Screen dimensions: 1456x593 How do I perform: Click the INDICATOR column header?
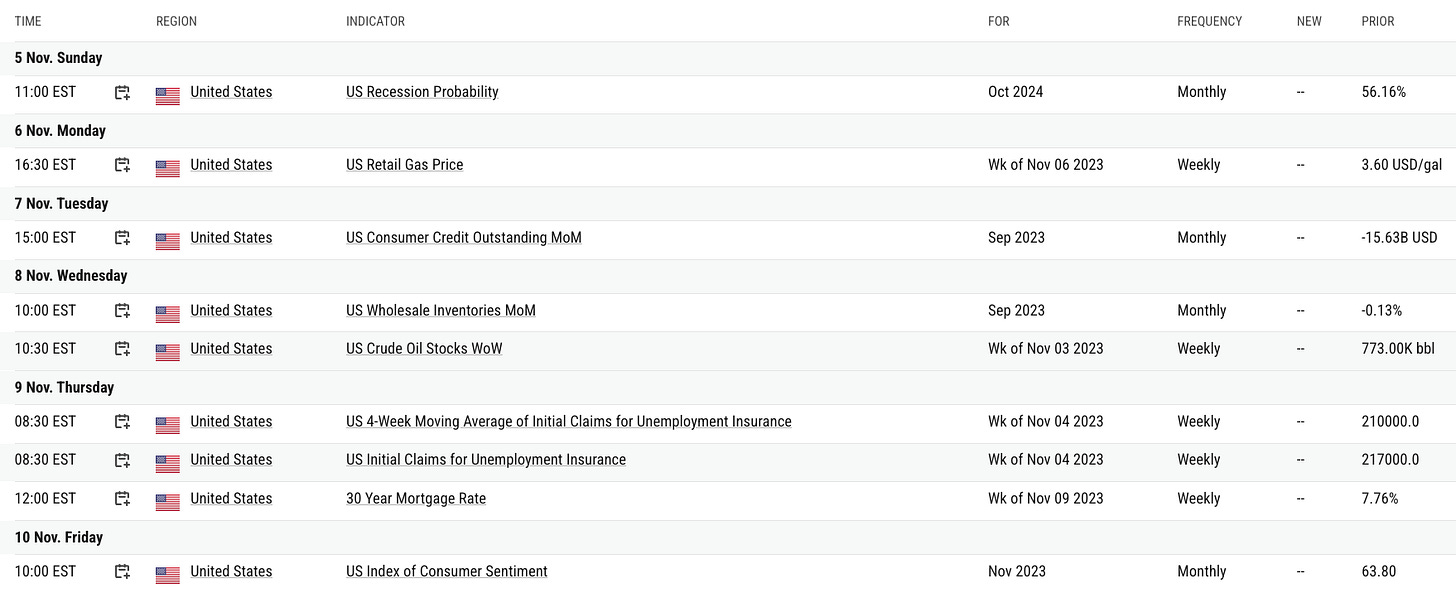point(376,21)
